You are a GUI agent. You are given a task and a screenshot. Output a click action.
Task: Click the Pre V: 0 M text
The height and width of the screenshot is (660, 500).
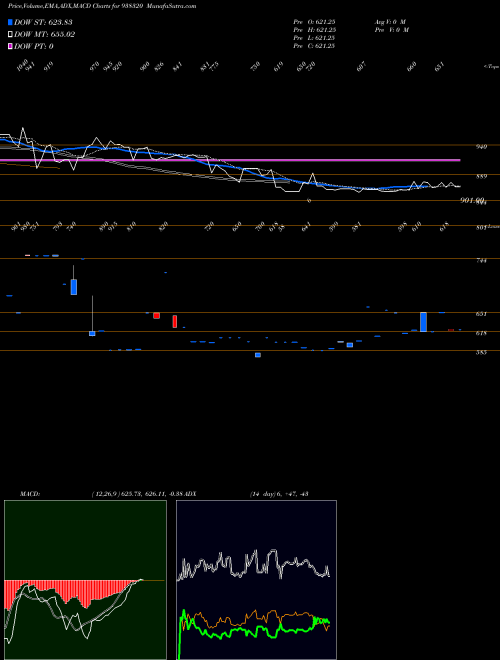pyautogui.click(x=391, y=30)
